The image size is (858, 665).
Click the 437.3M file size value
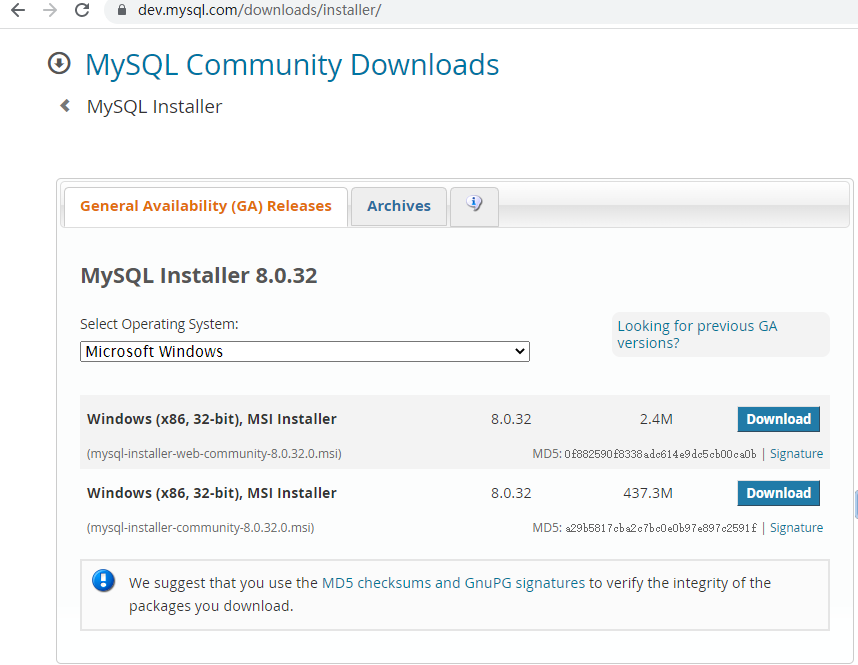coord(648,493)
